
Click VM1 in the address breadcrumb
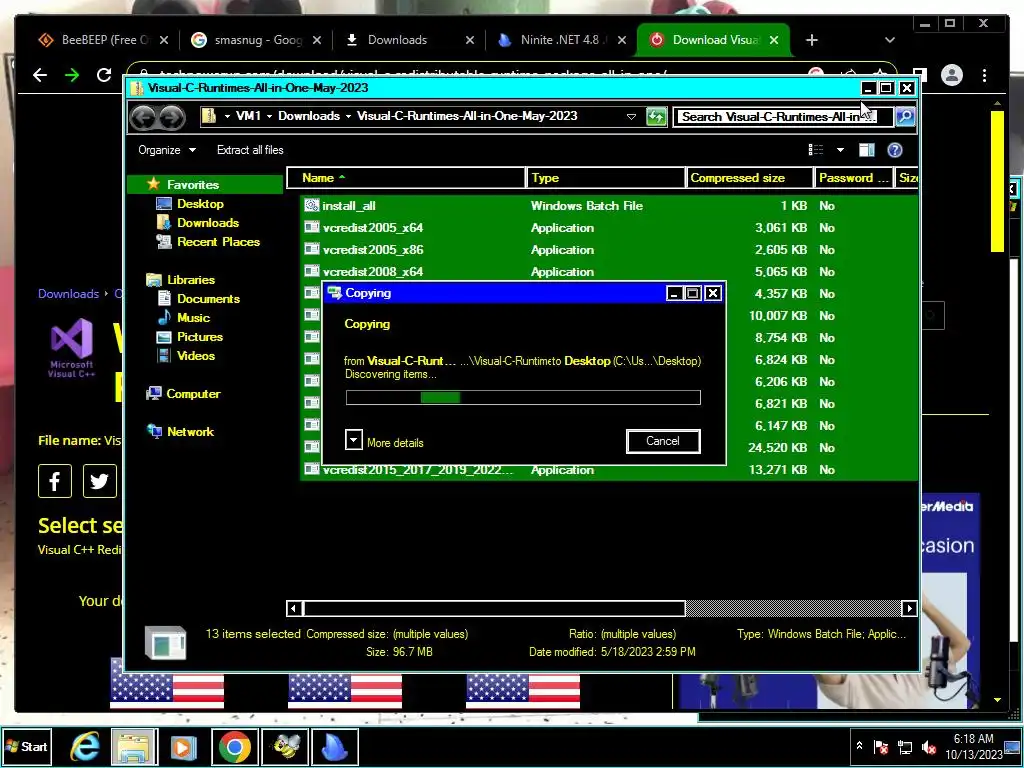click(248, 116)
